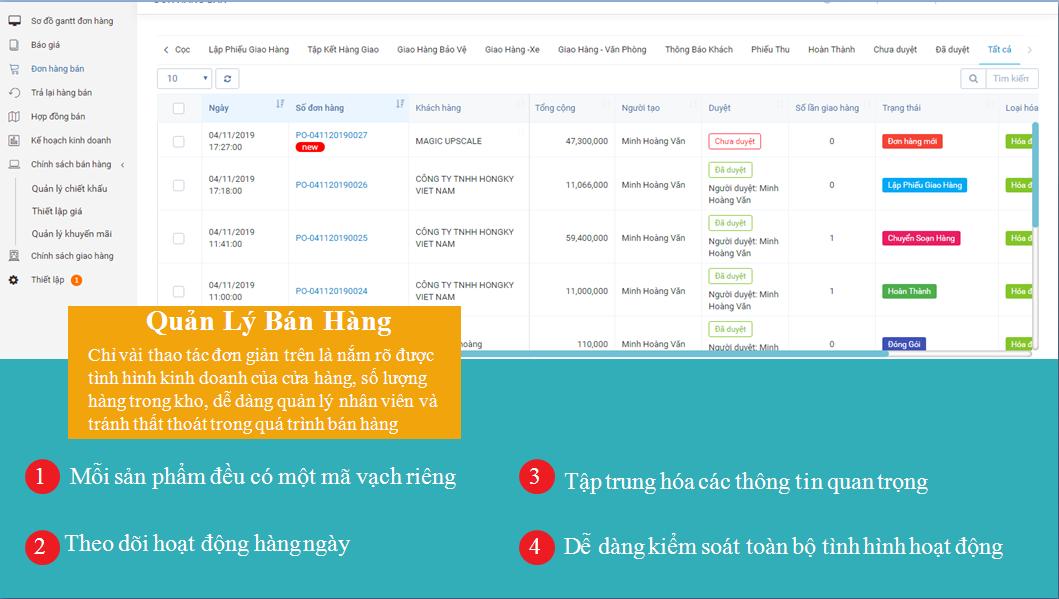Open the rows-per-page dropdown showing 10

tap(185, 78)
